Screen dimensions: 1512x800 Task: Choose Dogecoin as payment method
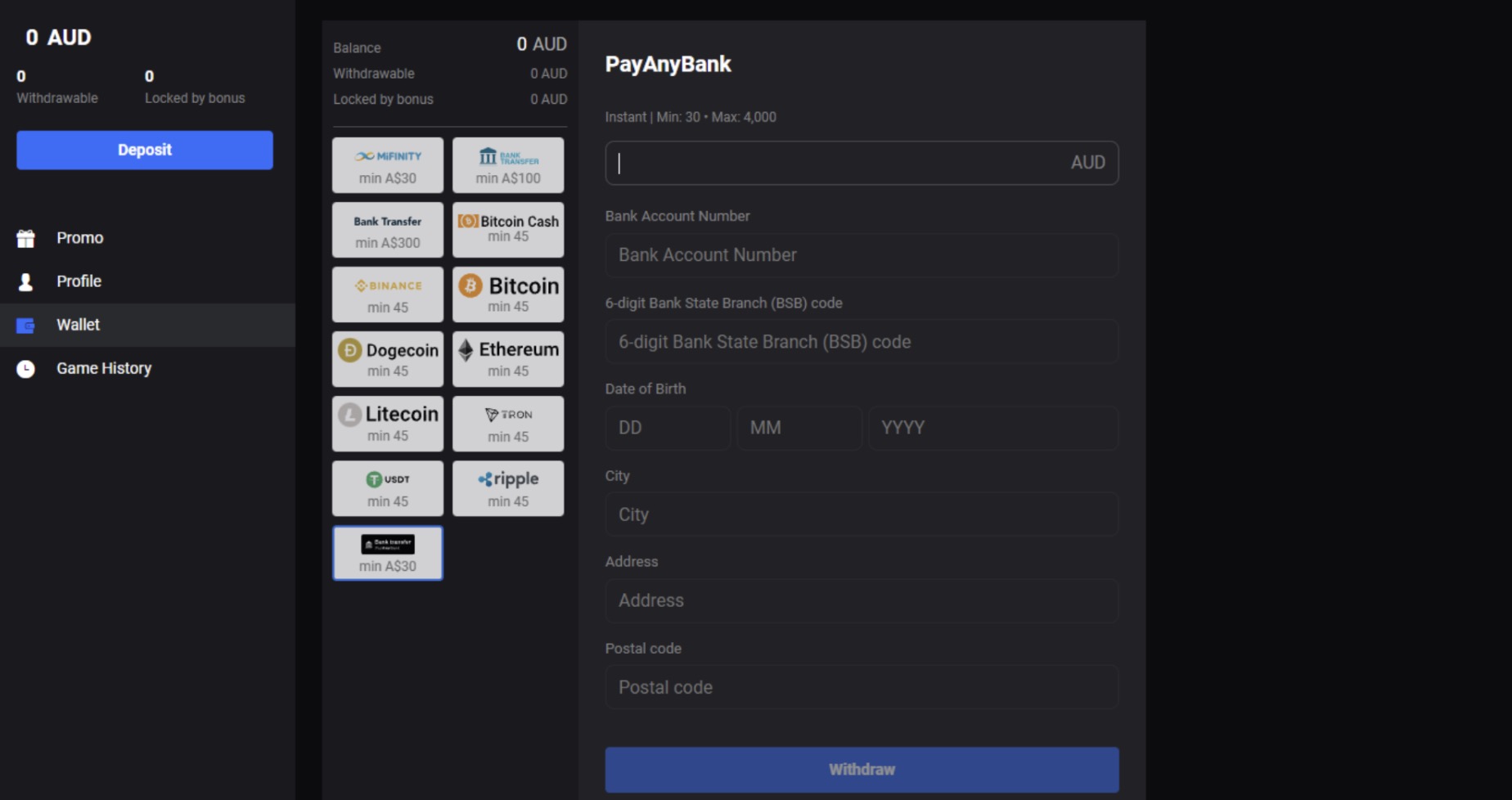[x=387, y=358]
